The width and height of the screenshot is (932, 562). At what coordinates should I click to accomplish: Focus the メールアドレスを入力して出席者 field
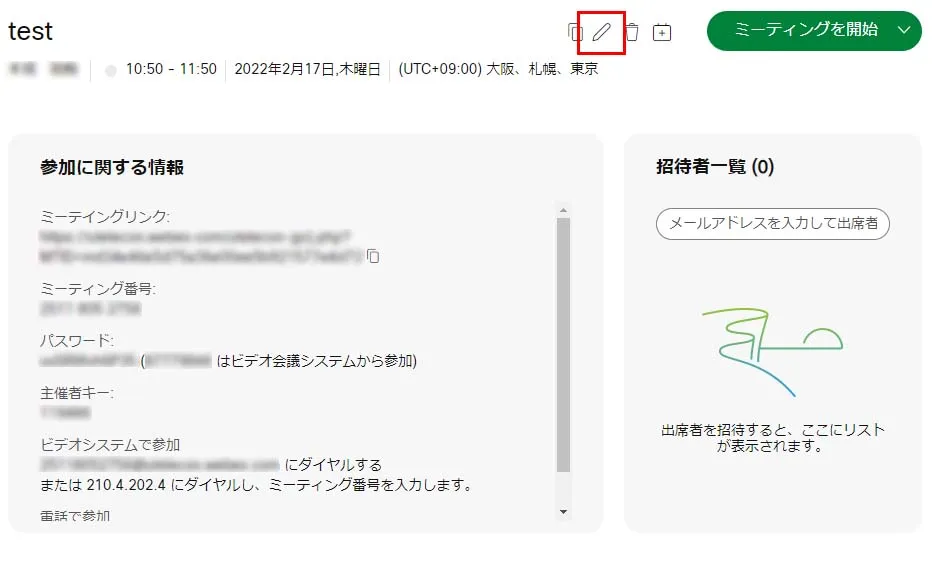(773, 223)
